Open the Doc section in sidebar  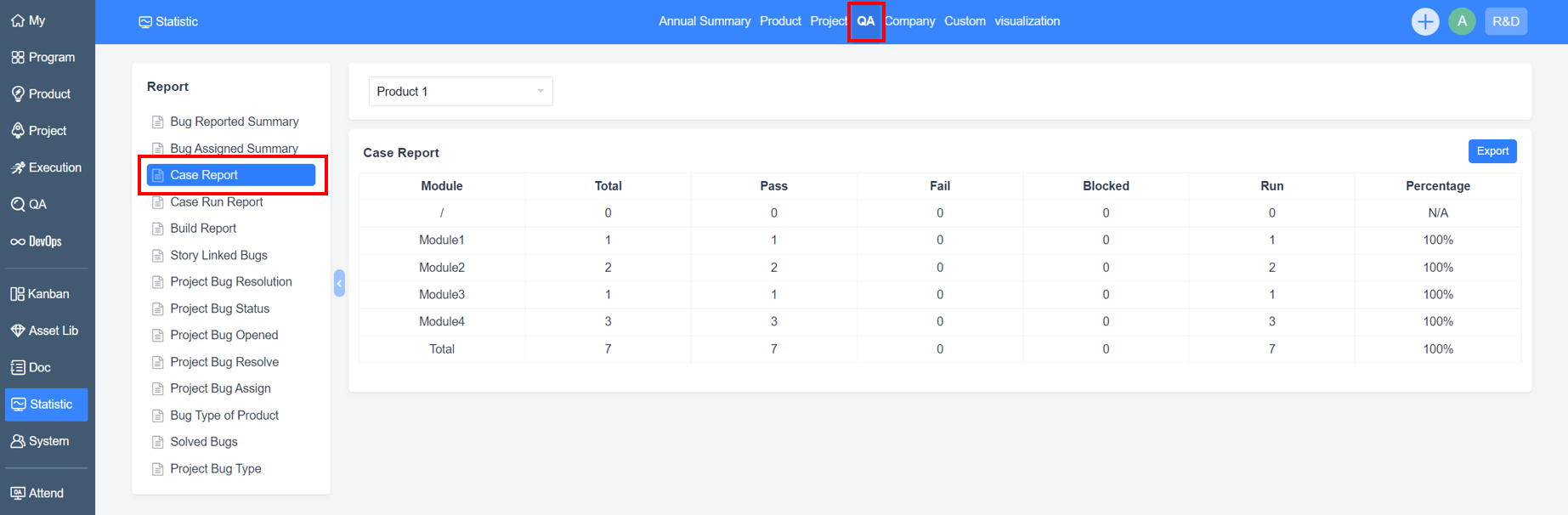pos(31,367)
